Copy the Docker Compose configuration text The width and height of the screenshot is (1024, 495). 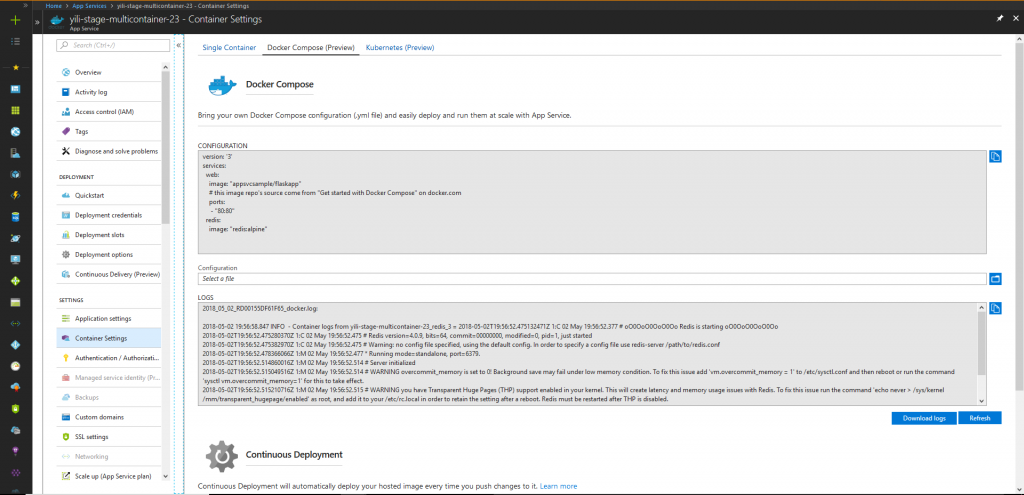tap(995, 157)
